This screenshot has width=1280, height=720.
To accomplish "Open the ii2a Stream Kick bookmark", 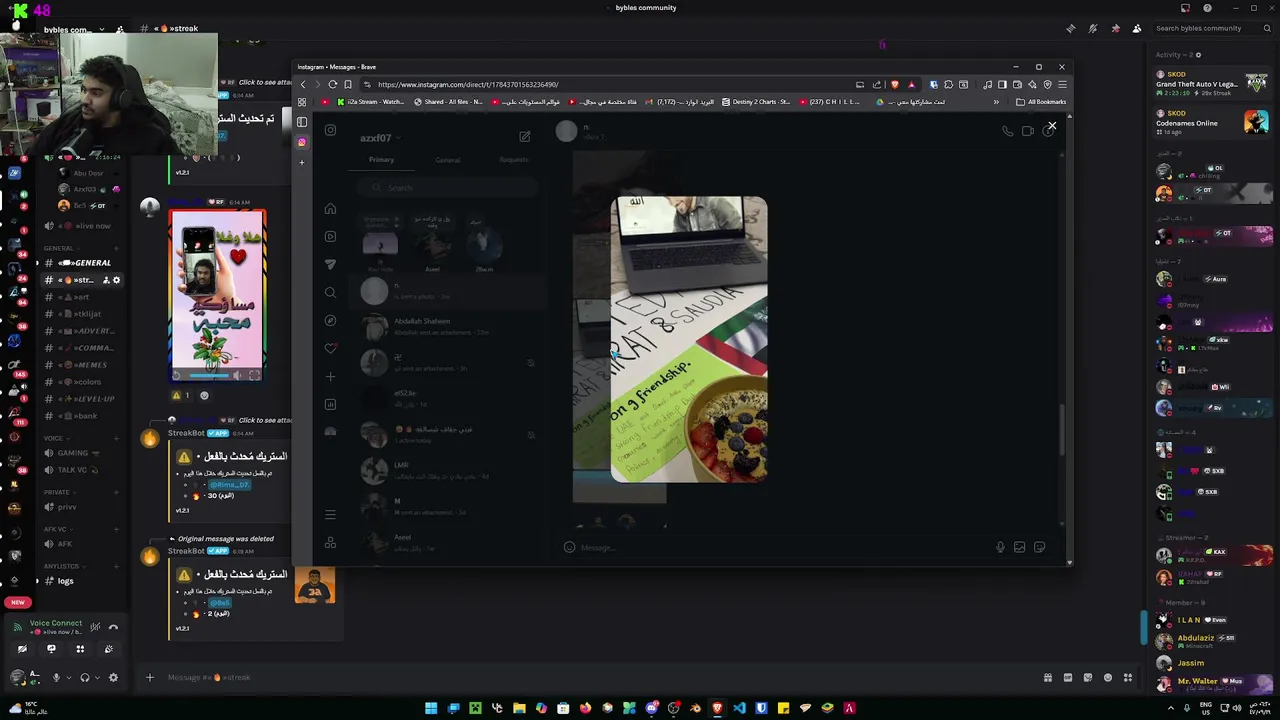I will (x=371, y=102).
